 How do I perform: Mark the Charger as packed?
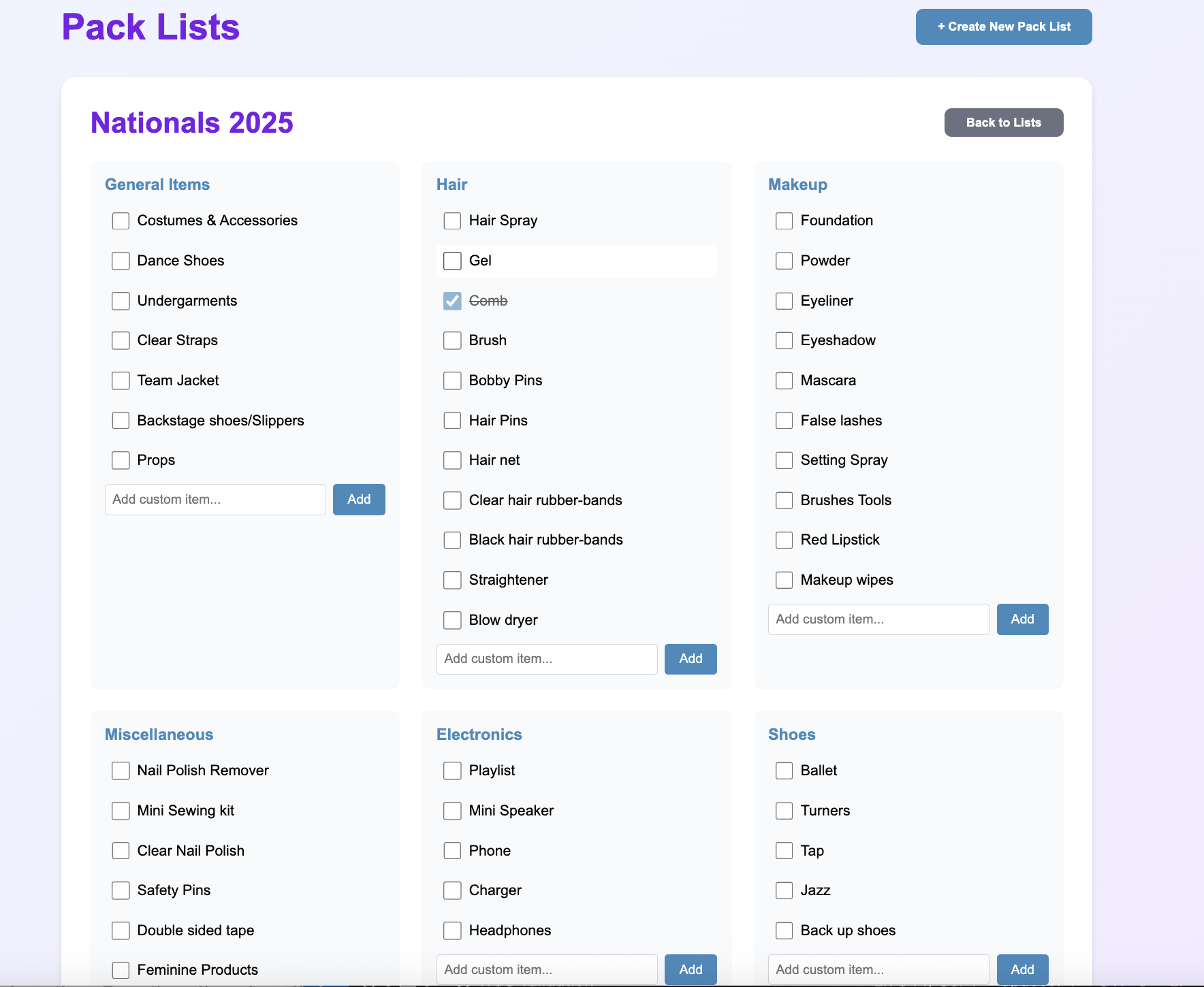[x=452, y=890]
